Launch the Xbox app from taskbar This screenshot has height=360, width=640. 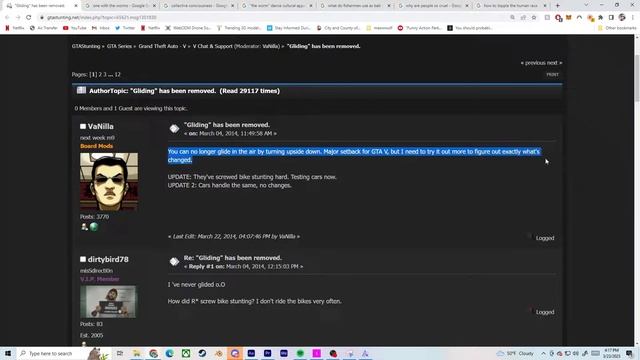186,353
